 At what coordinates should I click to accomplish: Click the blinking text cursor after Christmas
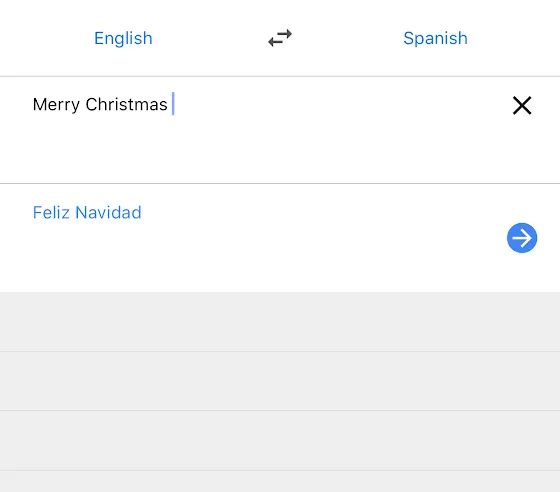pyautogui.click(x=173, y=104)
